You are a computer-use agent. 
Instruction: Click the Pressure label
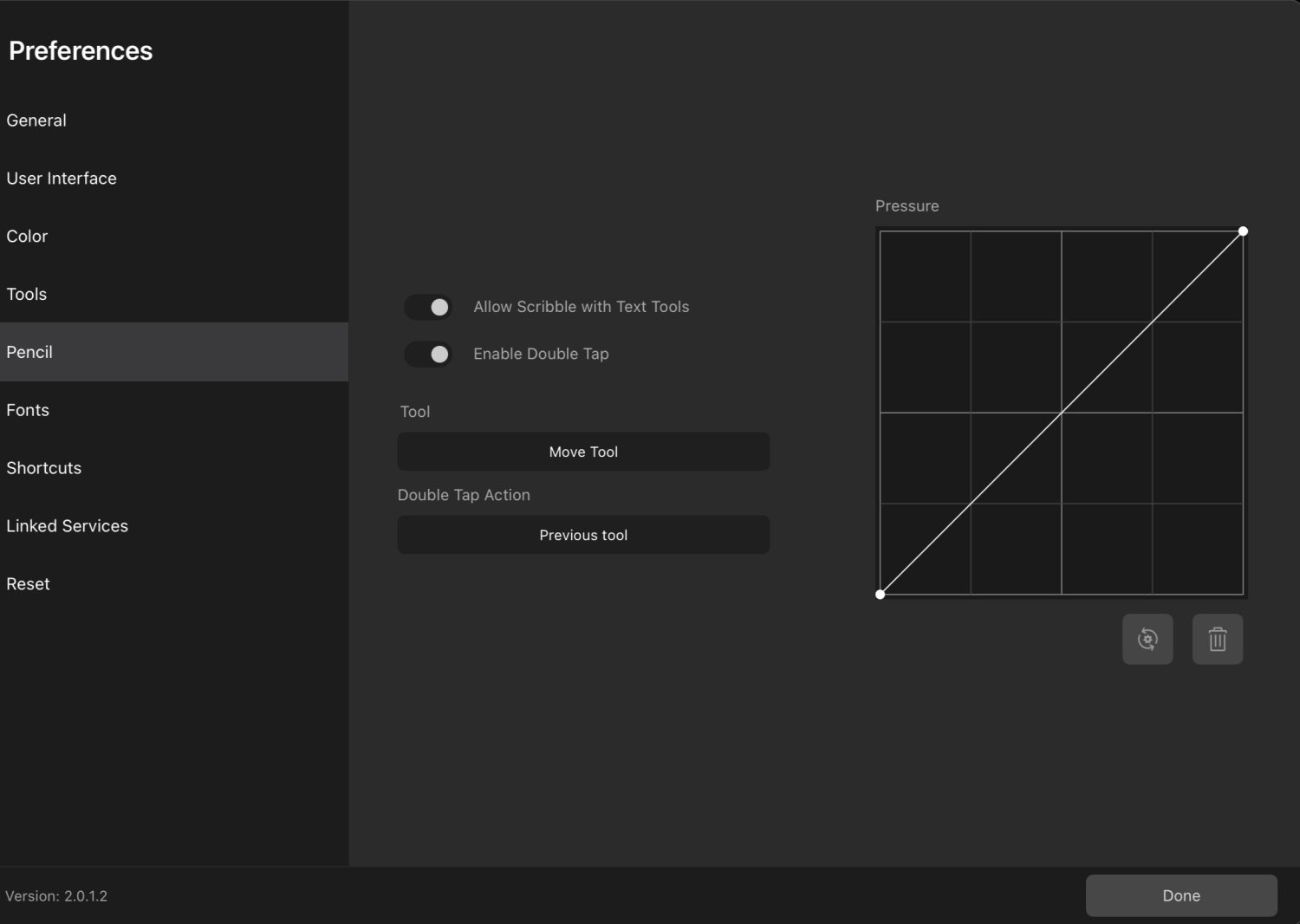(x=907, y=206)
